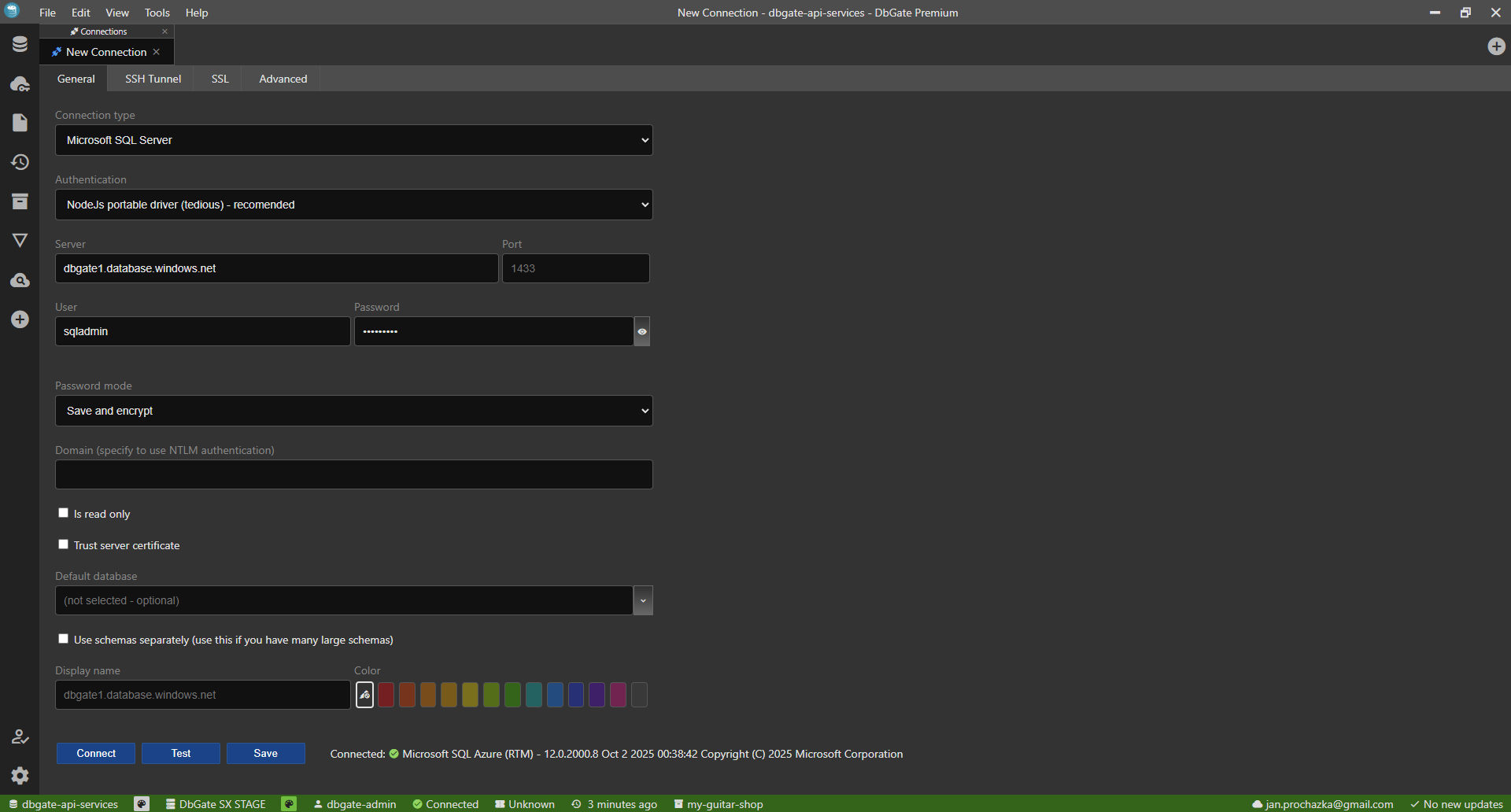Enable Use schemas separately option
1511x812 pixels.
(63, 638)
